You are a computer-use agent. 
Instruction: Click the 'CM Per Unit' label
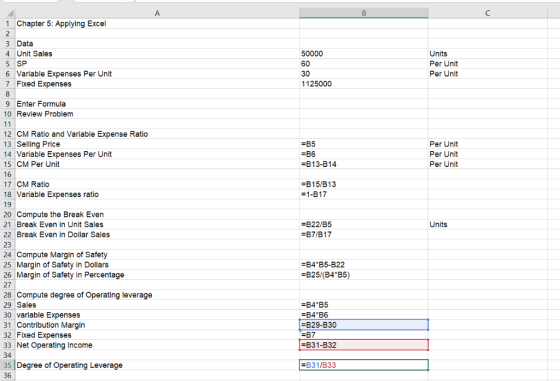click(x=157, y=164)
